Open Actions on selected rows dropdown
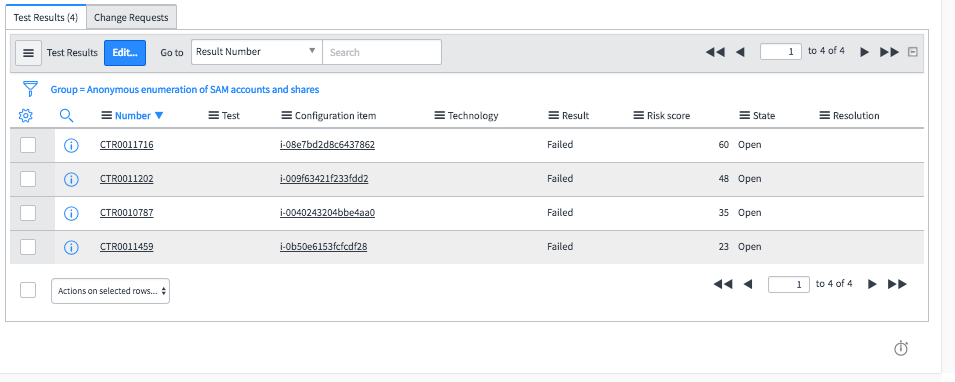Image resolution: width=955 pixels, height=382 pixels. (x=110, y=291)
